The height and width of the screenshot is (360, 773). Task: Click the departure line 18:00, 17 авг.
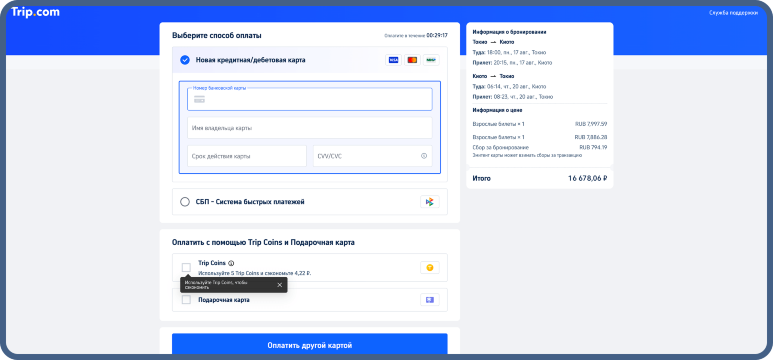click(x=509, y=52)
